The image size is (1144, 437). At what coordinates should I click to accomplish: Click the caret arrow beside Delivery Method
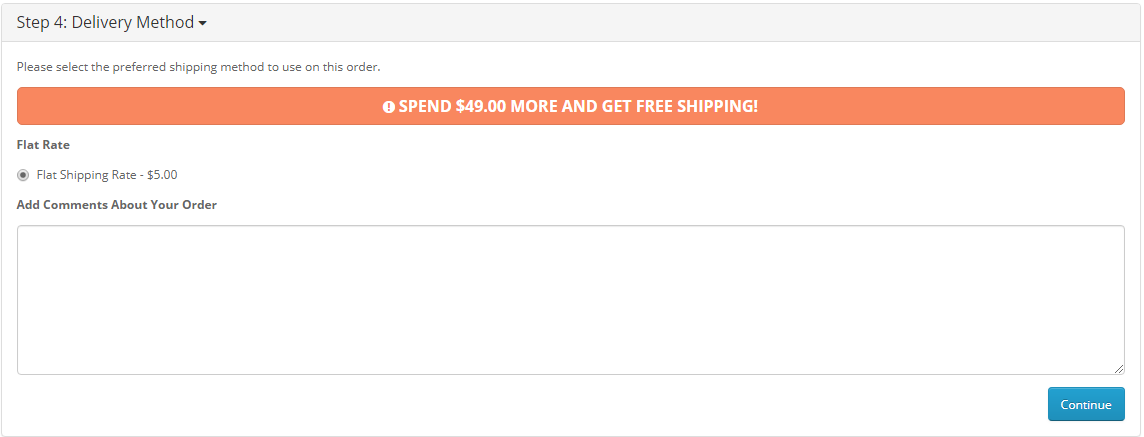(202, 23)
